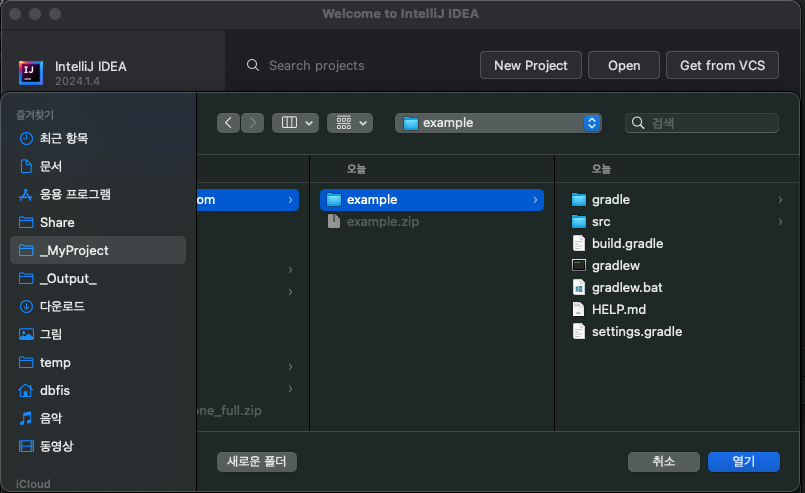
Task: Select 응용 프로그램 in sidebar
Action: point(98,194)
